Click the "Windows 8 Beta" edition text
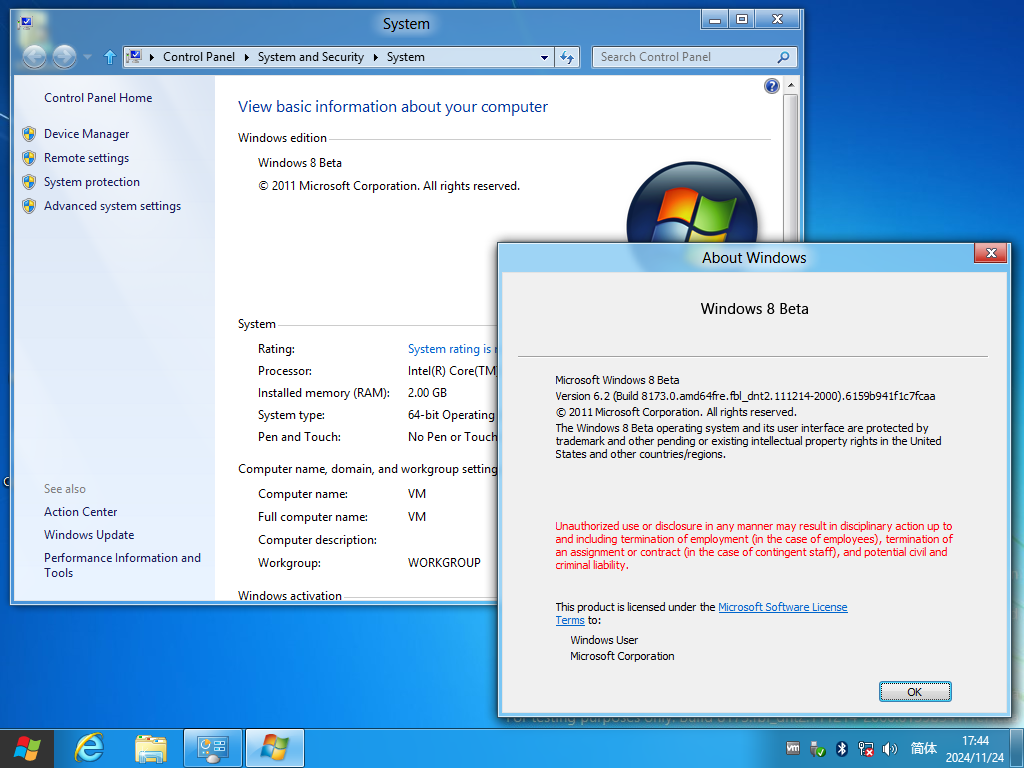Viewport: 1024px width, 768px height. click(300, 163)
